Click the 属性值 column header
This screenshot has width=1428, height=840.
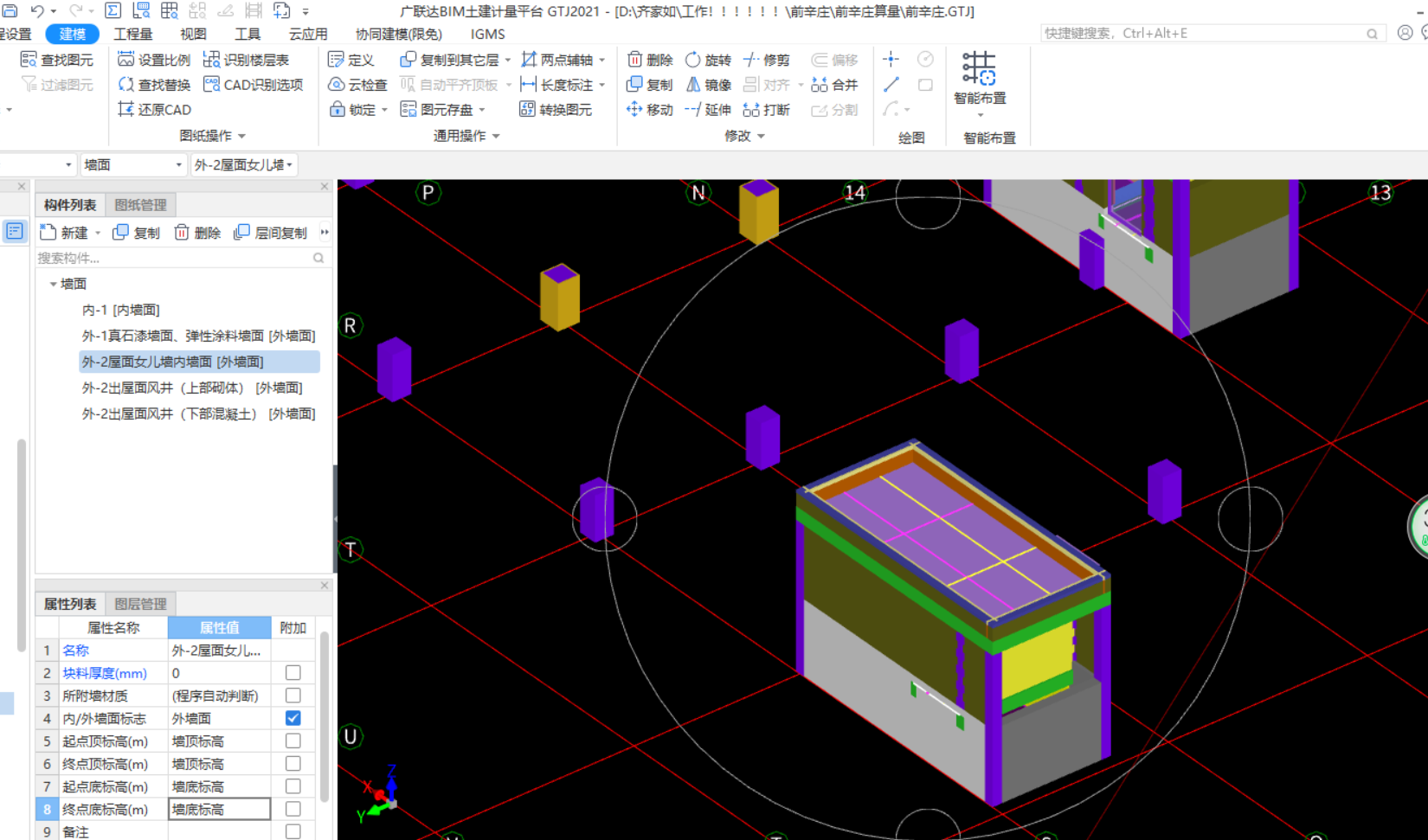(x=219, y=627)
